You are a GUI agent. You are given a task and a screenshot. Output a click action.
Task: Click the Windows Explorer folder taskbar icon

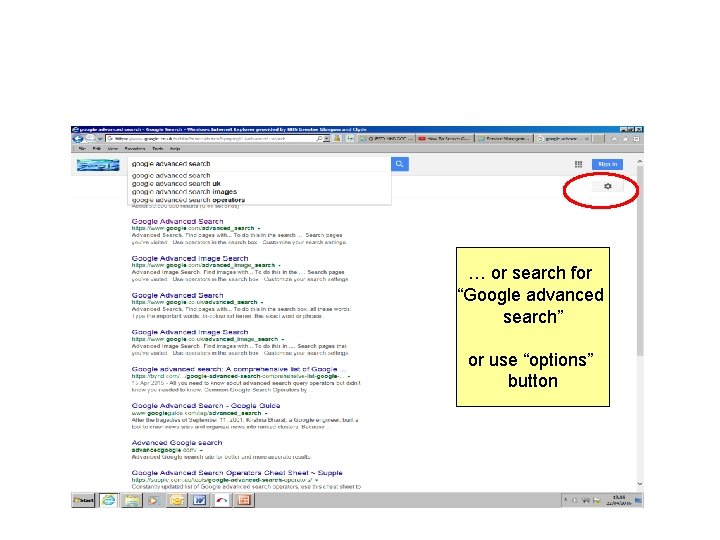[x=132, y=500]
